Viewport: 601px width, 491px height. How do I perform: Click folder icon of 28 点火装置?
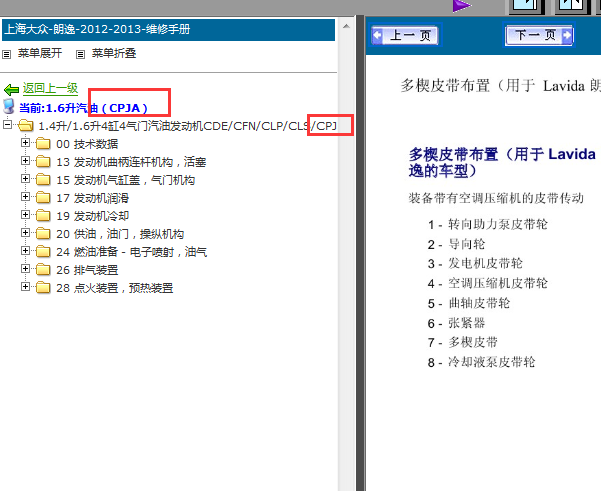(x=43, y=287)
